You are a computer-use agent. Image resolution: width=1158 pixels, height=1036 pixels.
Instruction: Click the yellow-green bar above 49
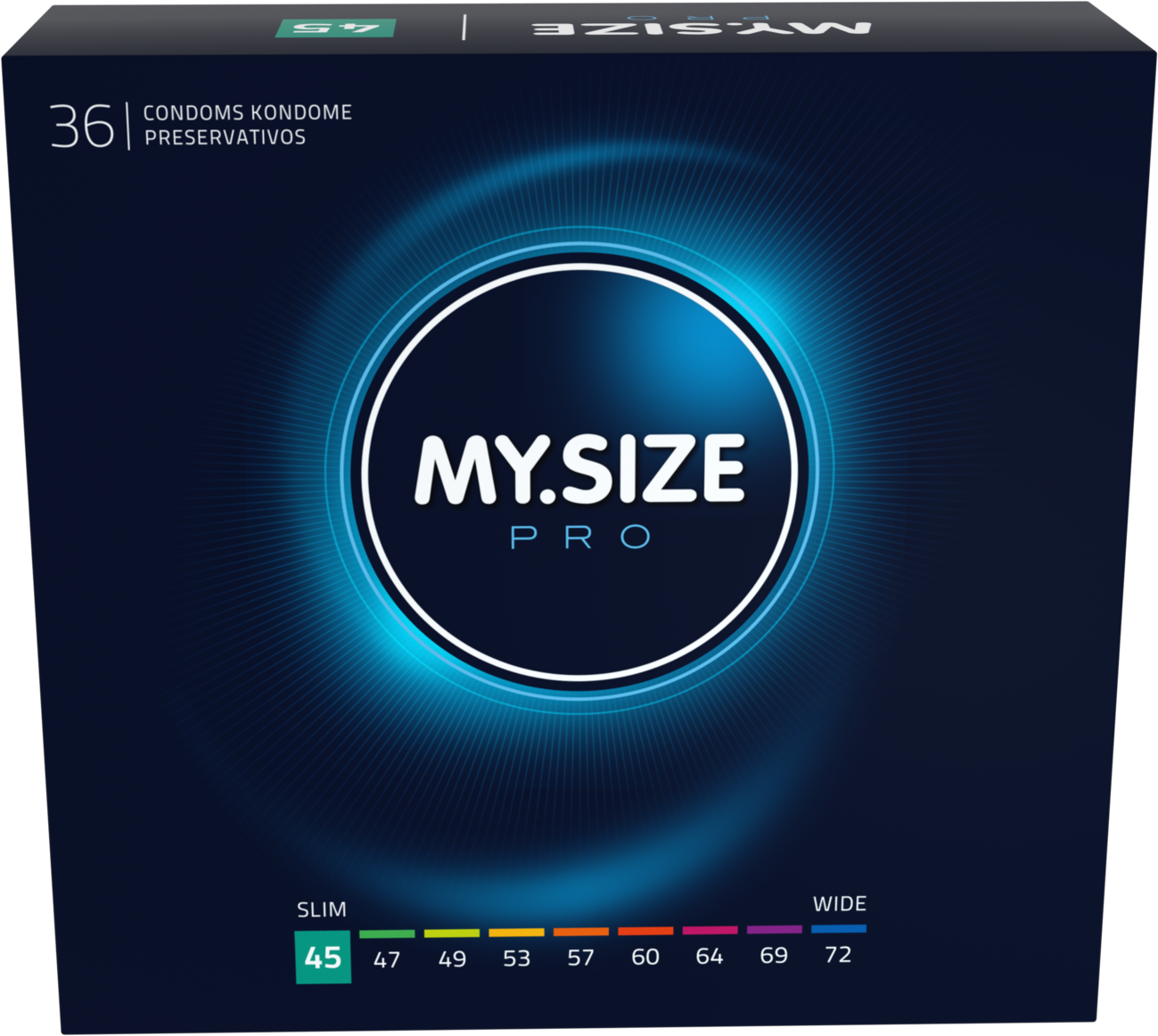pos(451,933)
